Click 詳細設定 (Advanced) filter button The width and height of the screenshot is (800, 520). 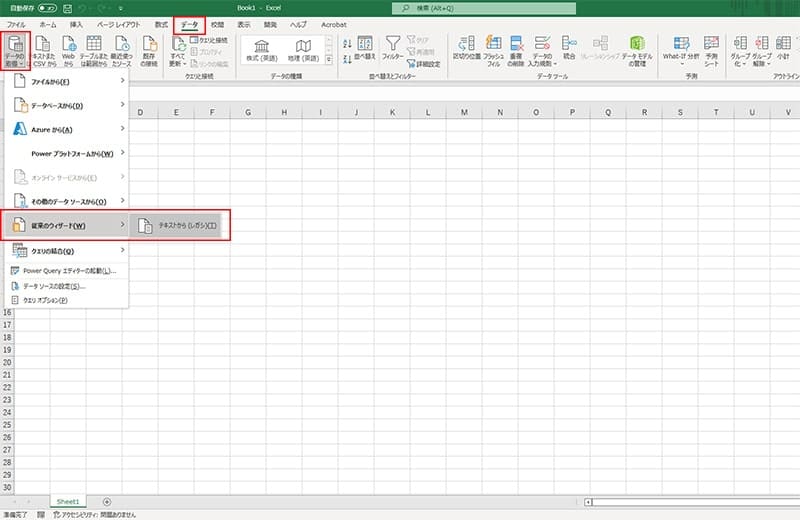[426, 62]
